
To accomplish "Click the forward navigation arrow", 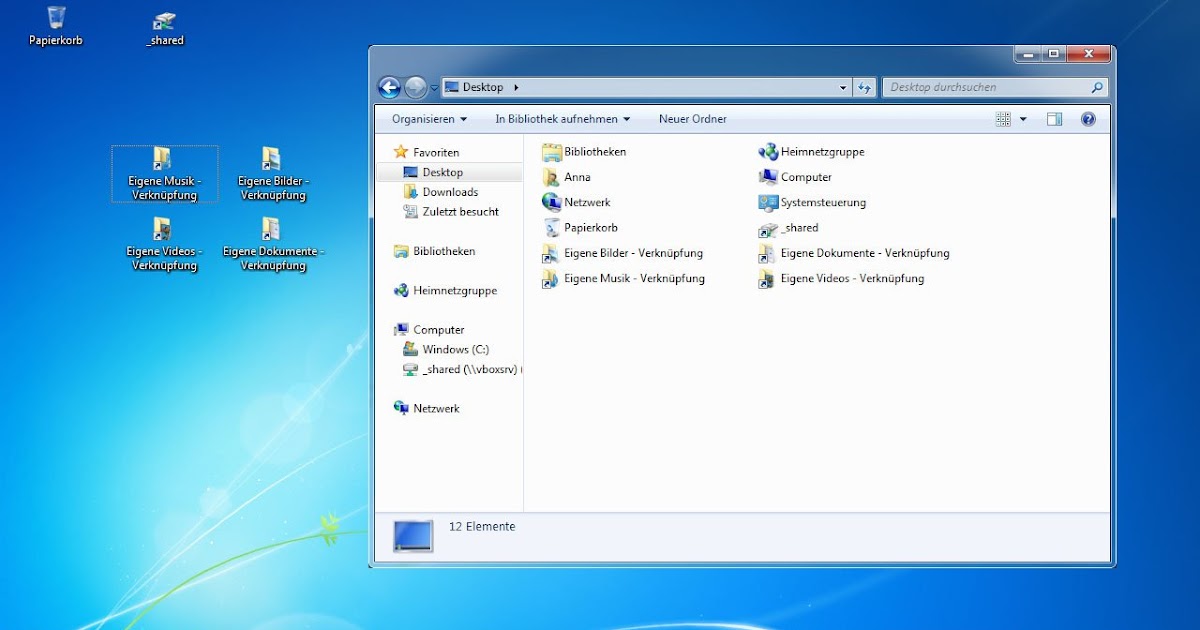I will [416, 87].
